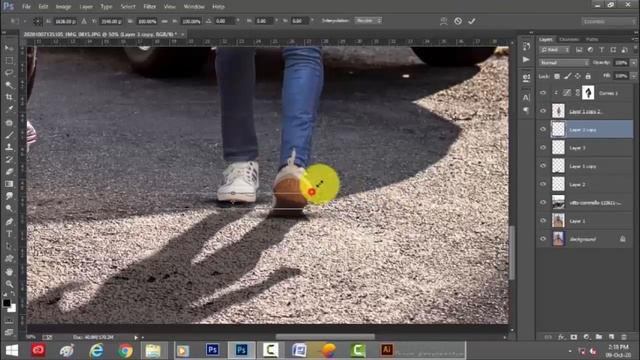Select the Pen tool

click(9, 222)
